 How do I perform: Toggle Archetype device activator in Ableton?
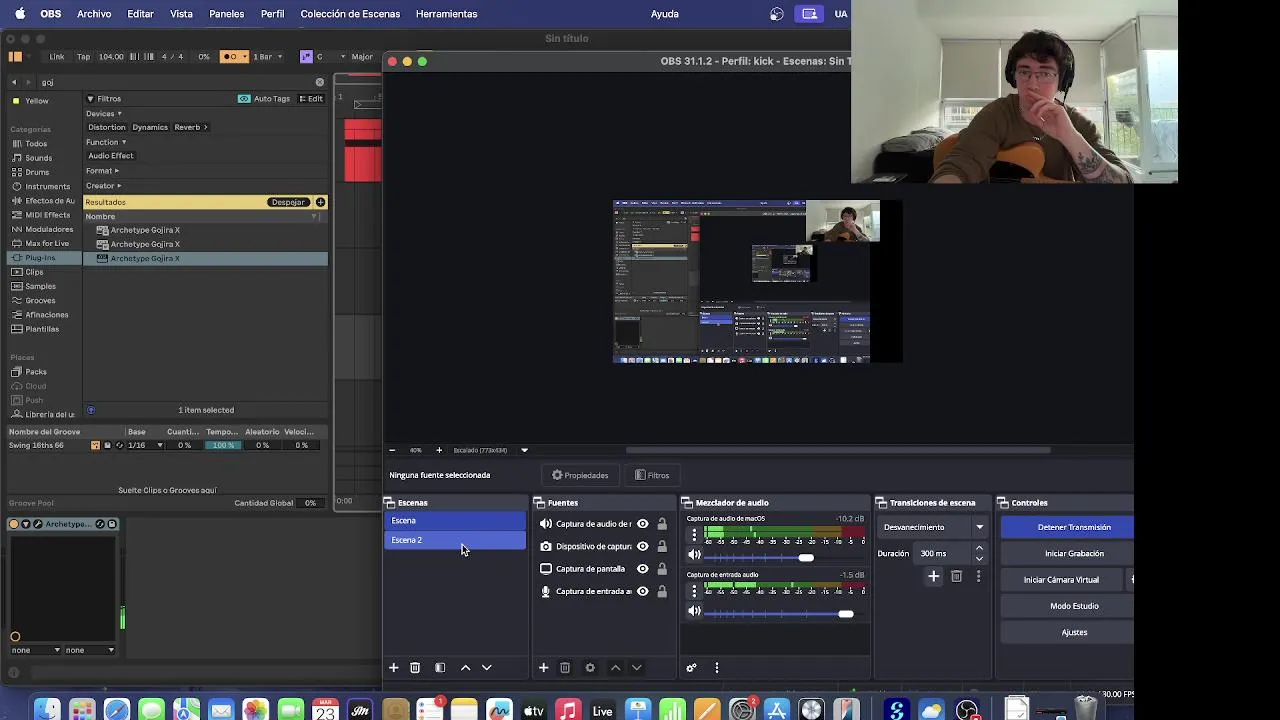[15, 524]
